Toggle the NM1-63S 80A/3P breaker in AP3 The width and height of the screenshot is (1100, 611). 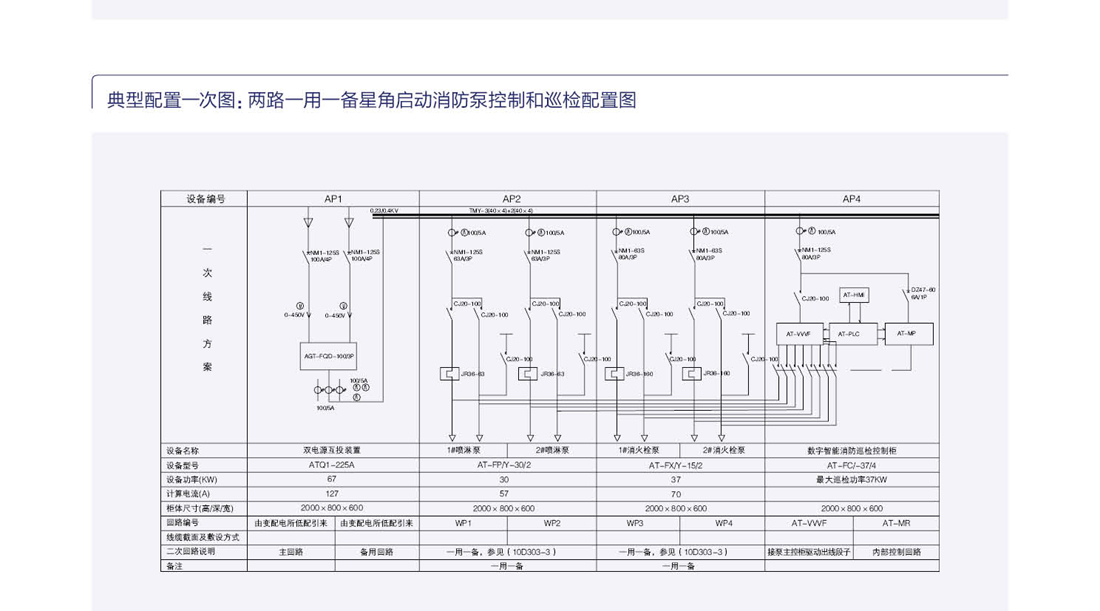pos(616,254)
